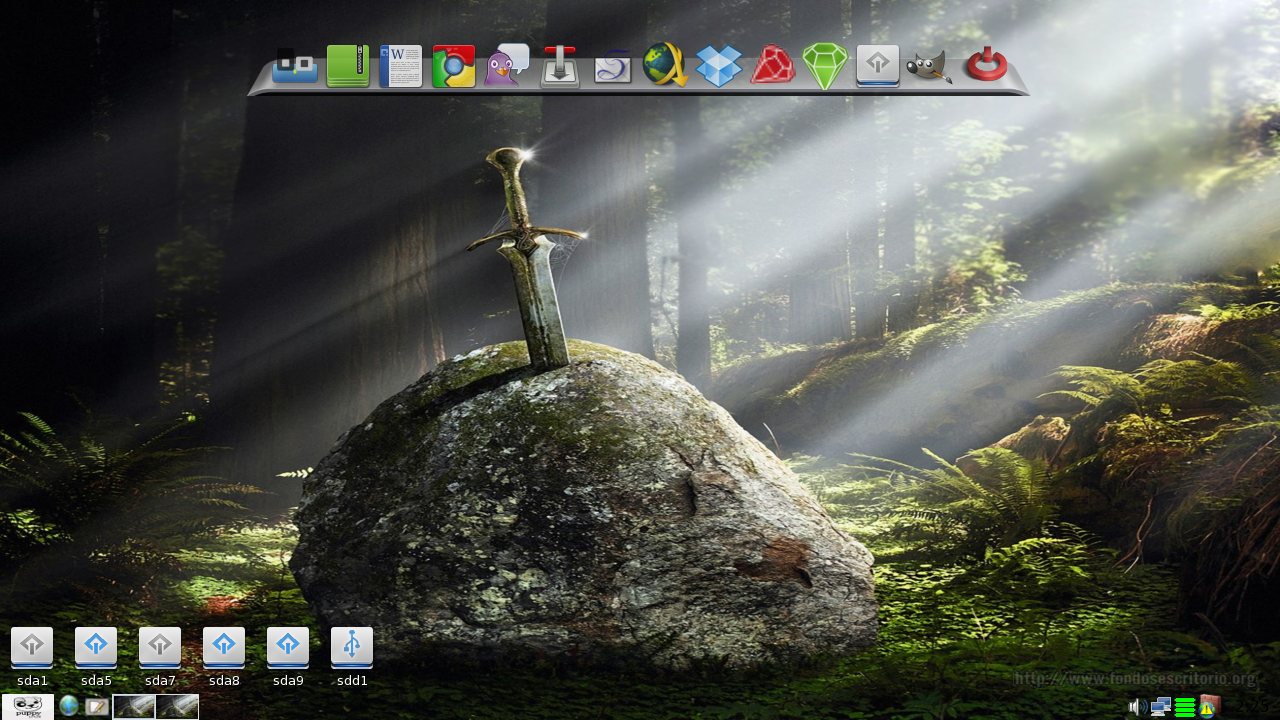The height and width of the screenshot is (720, 1280).
Task: Click the package installer download-arrow dock icon
Action: pyautogui.click(x=559, y=65)
